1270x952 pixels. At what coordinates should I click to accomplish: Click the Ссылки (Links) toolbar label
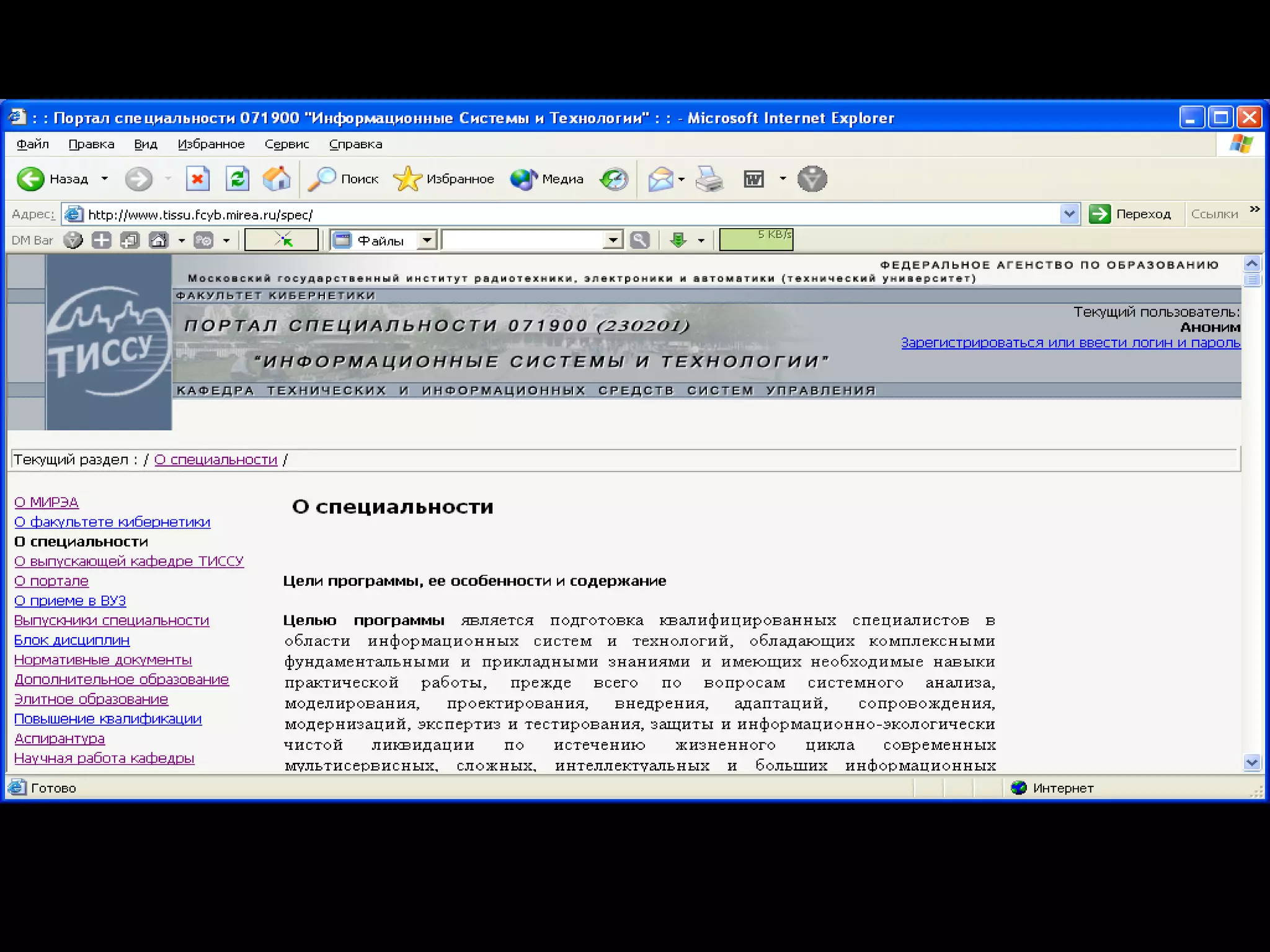(1214, 214)
